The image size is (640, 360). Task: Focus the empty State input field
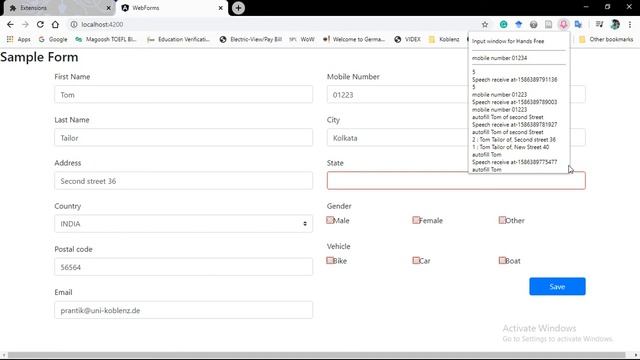click(456, 181)
